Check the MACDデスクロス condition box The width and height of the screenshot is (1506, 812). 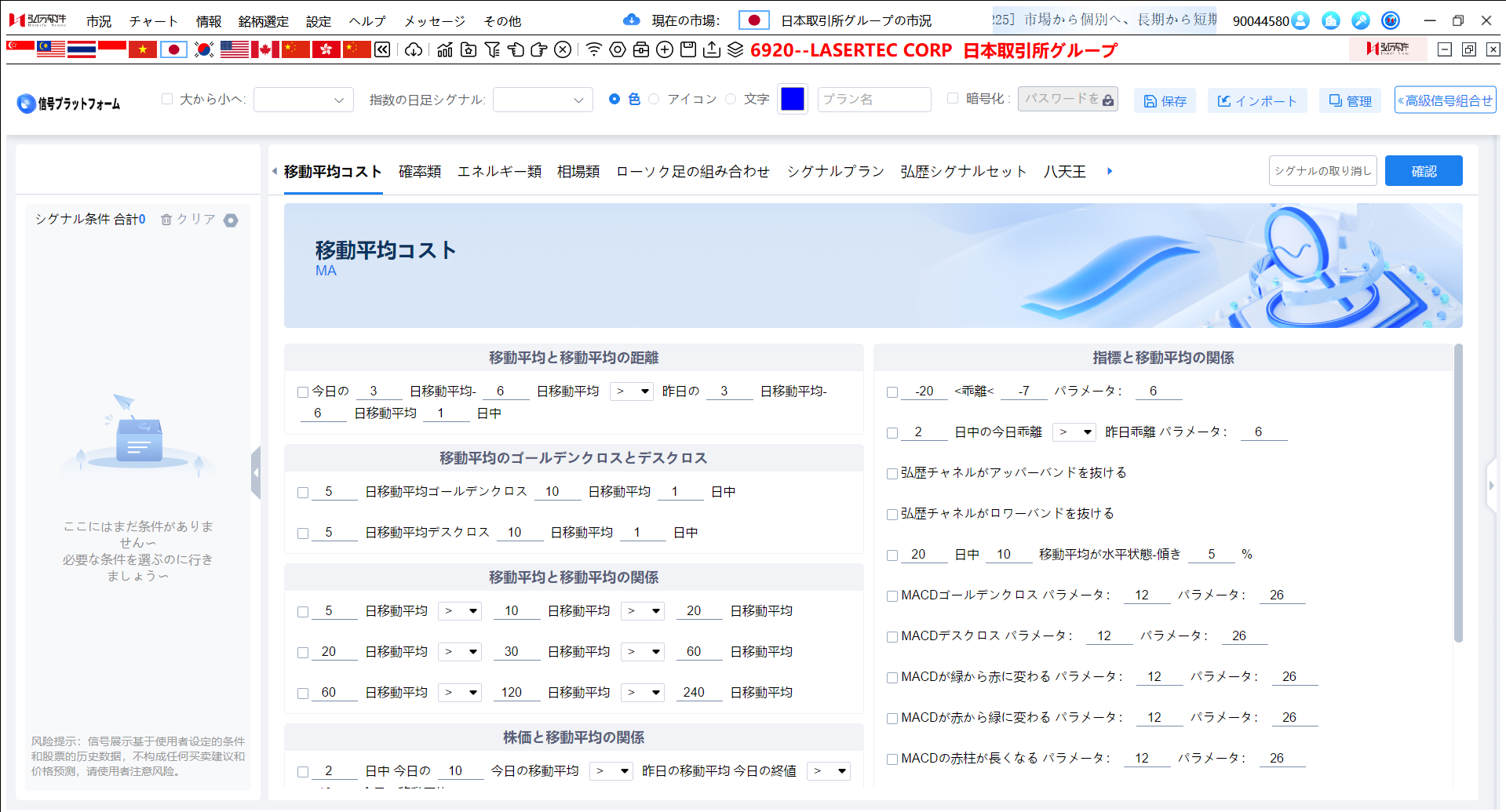click(892, 637)
